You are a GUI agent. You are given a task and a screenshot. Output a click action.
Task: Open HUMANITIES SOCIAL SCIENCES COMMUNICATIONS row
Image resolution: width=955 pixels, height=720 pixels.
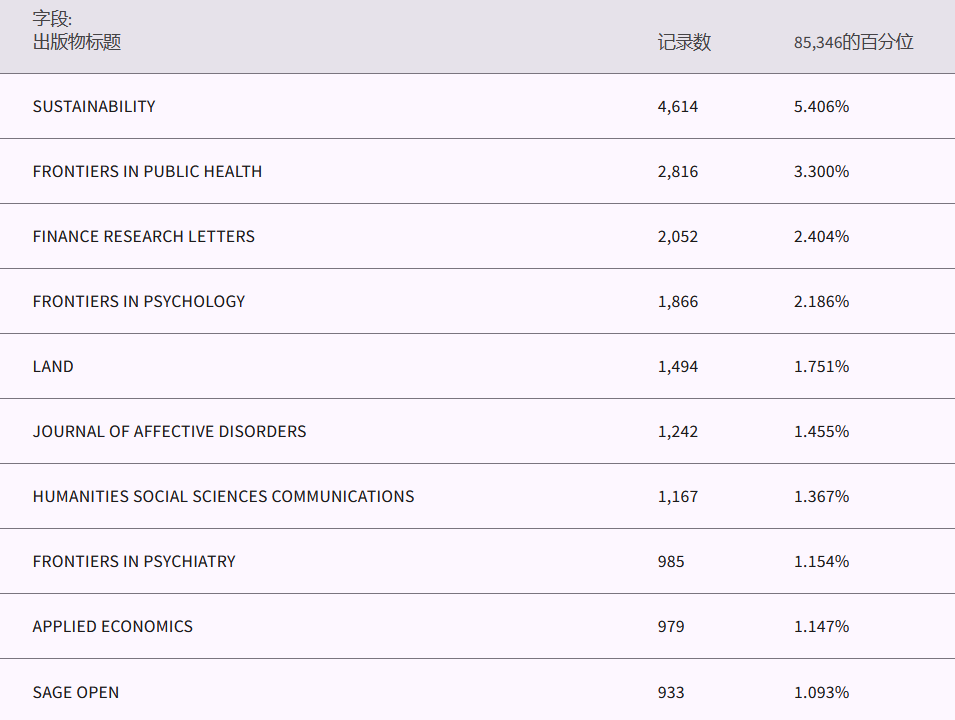click(223, 496)
